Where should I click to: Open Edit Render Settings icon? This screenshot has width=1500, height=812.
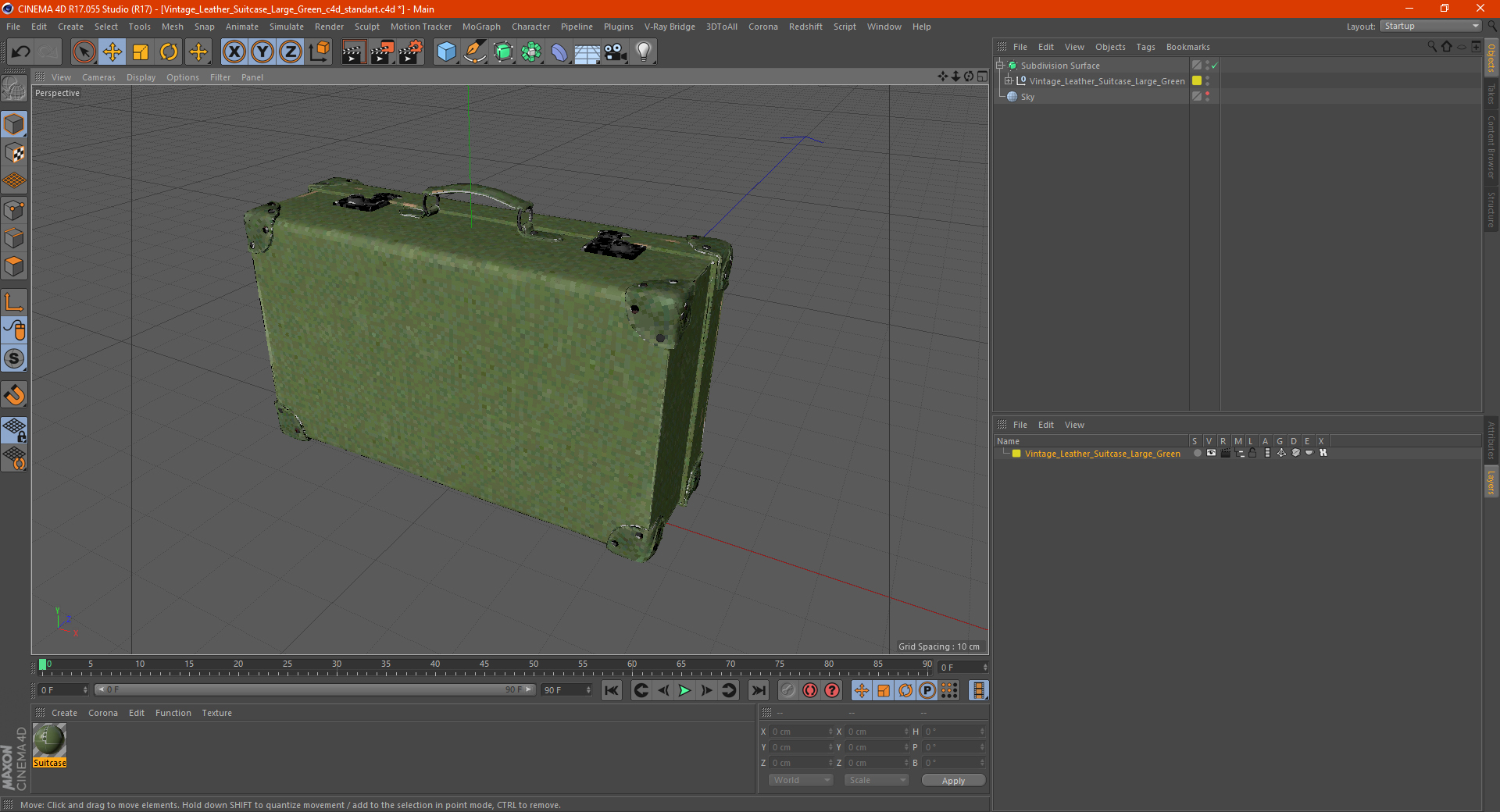tap(410, 52)
